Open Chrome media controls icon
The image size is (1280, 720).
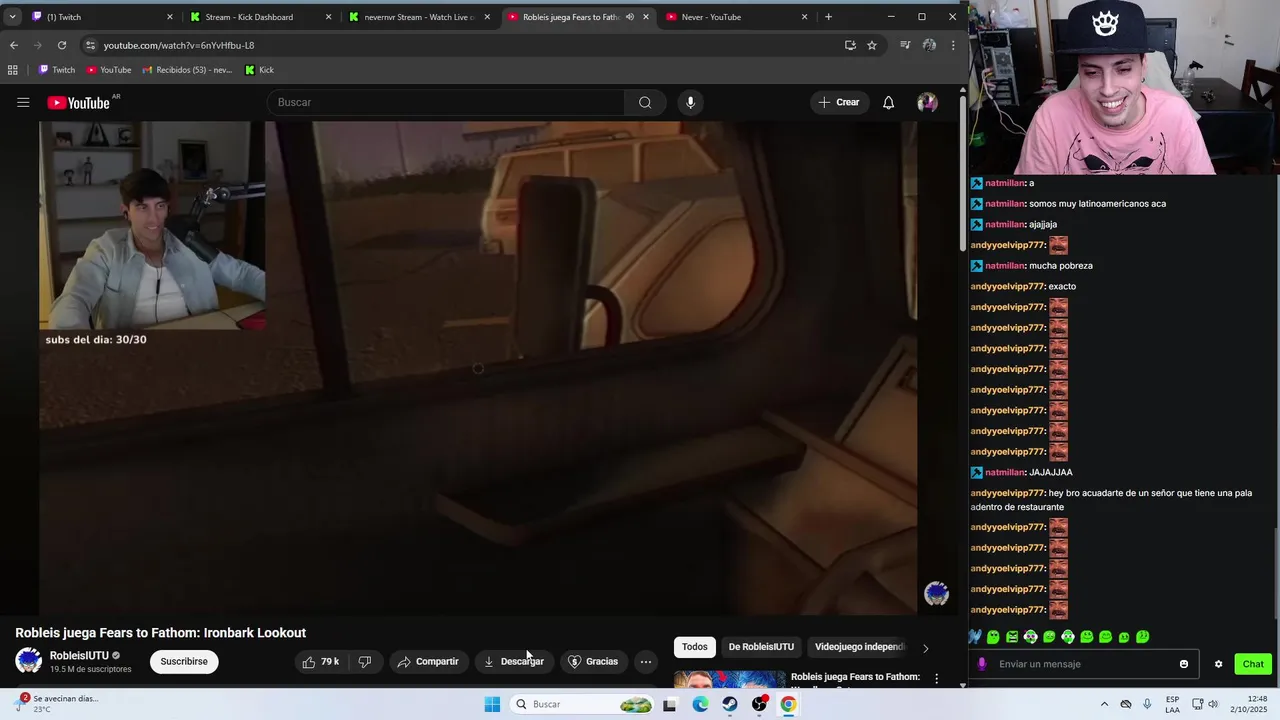tap(905, 45)
